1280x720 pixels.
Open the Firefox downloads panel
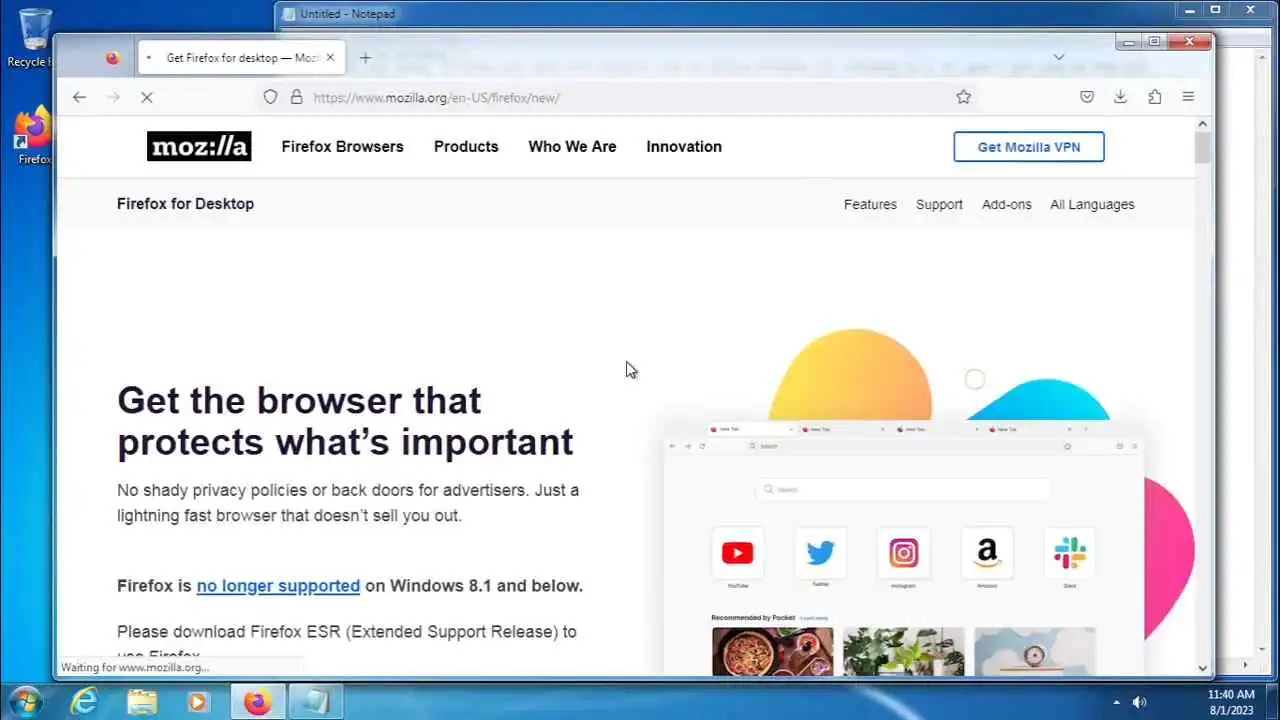(x=1120, y=97)
